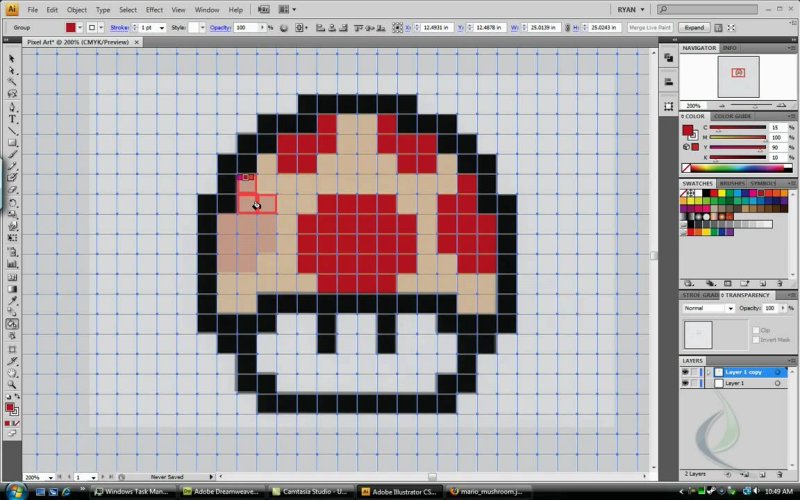Open the Transform panel dock icon
Screen dimensions: 800x500
[x=668, y=107]
